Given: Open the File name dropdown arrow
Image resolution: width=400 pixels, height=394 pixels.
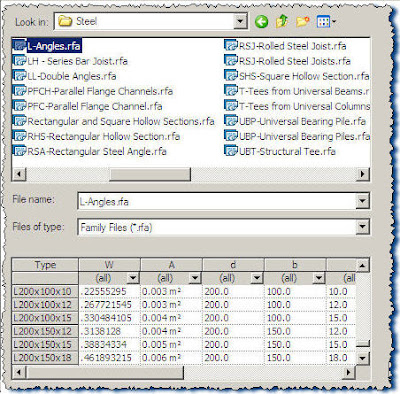Looking at the screenshot, I should pos(362,201).
